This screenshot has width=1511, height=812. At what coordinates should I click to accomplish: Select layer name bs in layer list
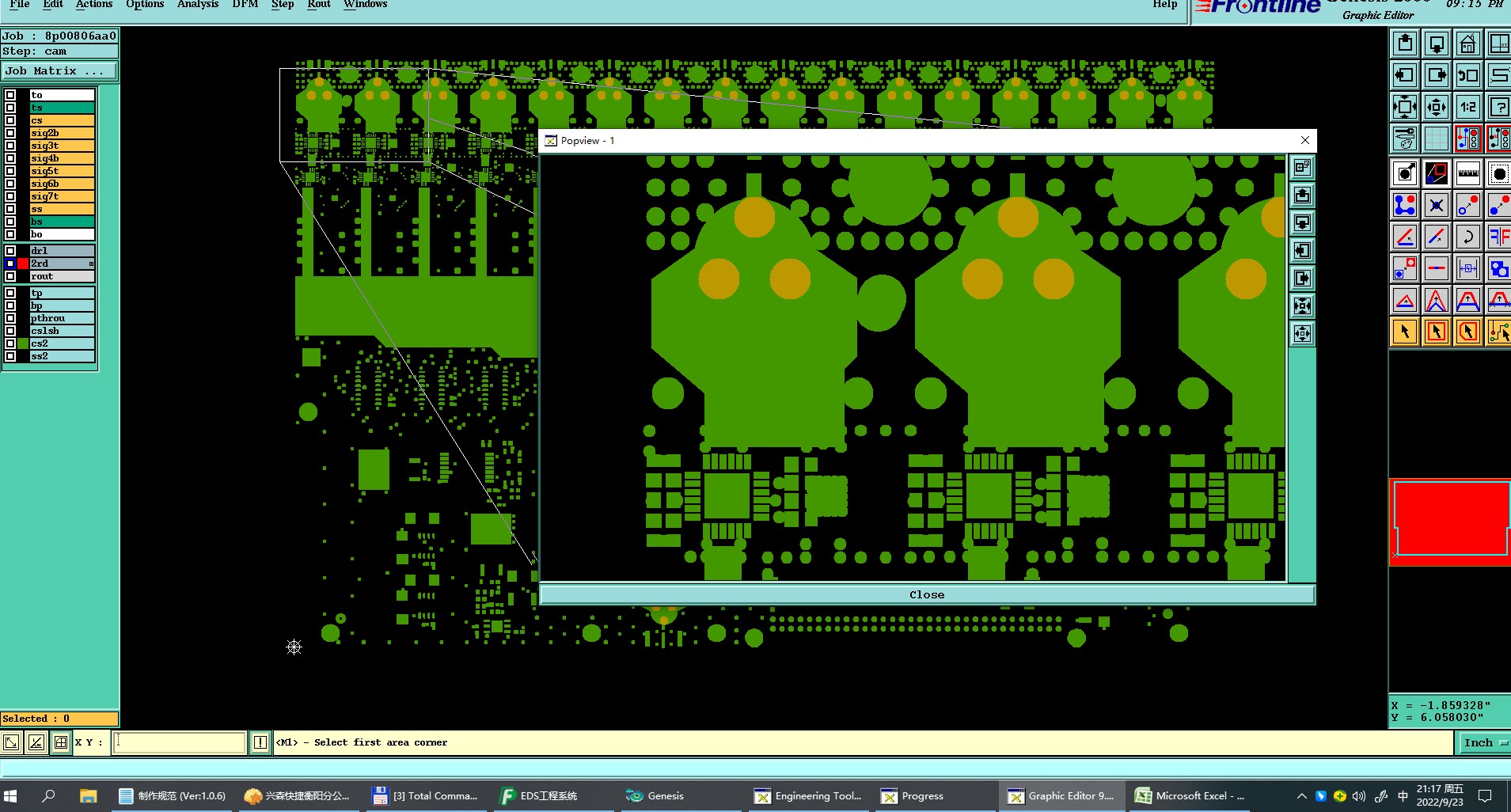click(63, 222)
